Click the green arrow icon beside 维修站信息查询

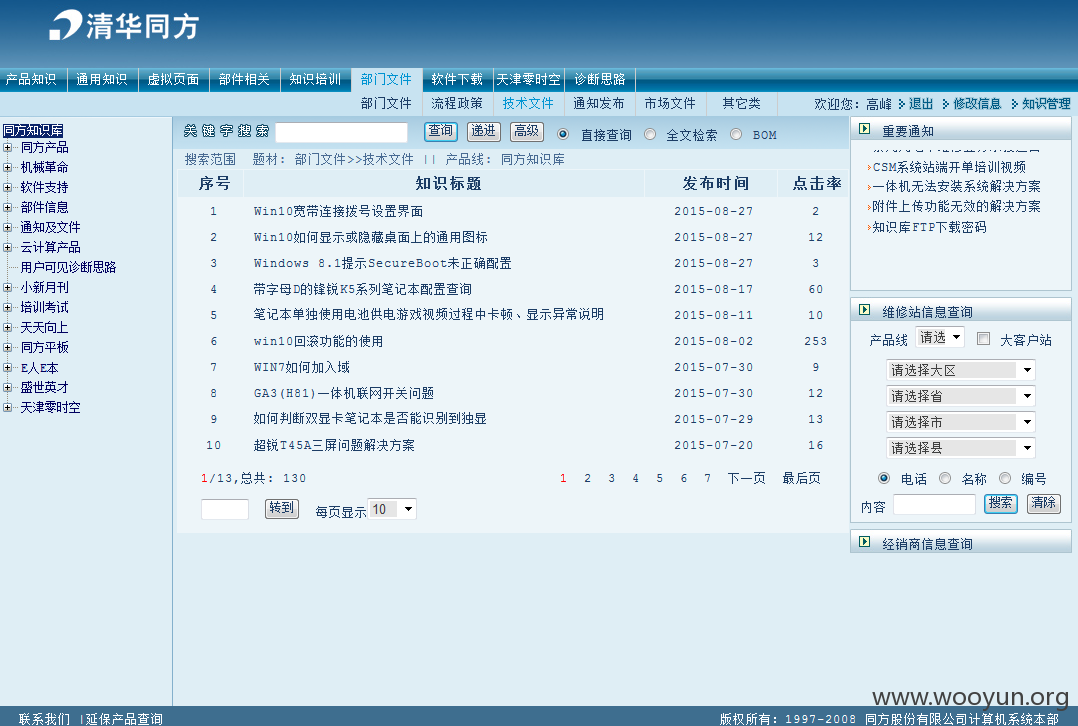(865, 310)
